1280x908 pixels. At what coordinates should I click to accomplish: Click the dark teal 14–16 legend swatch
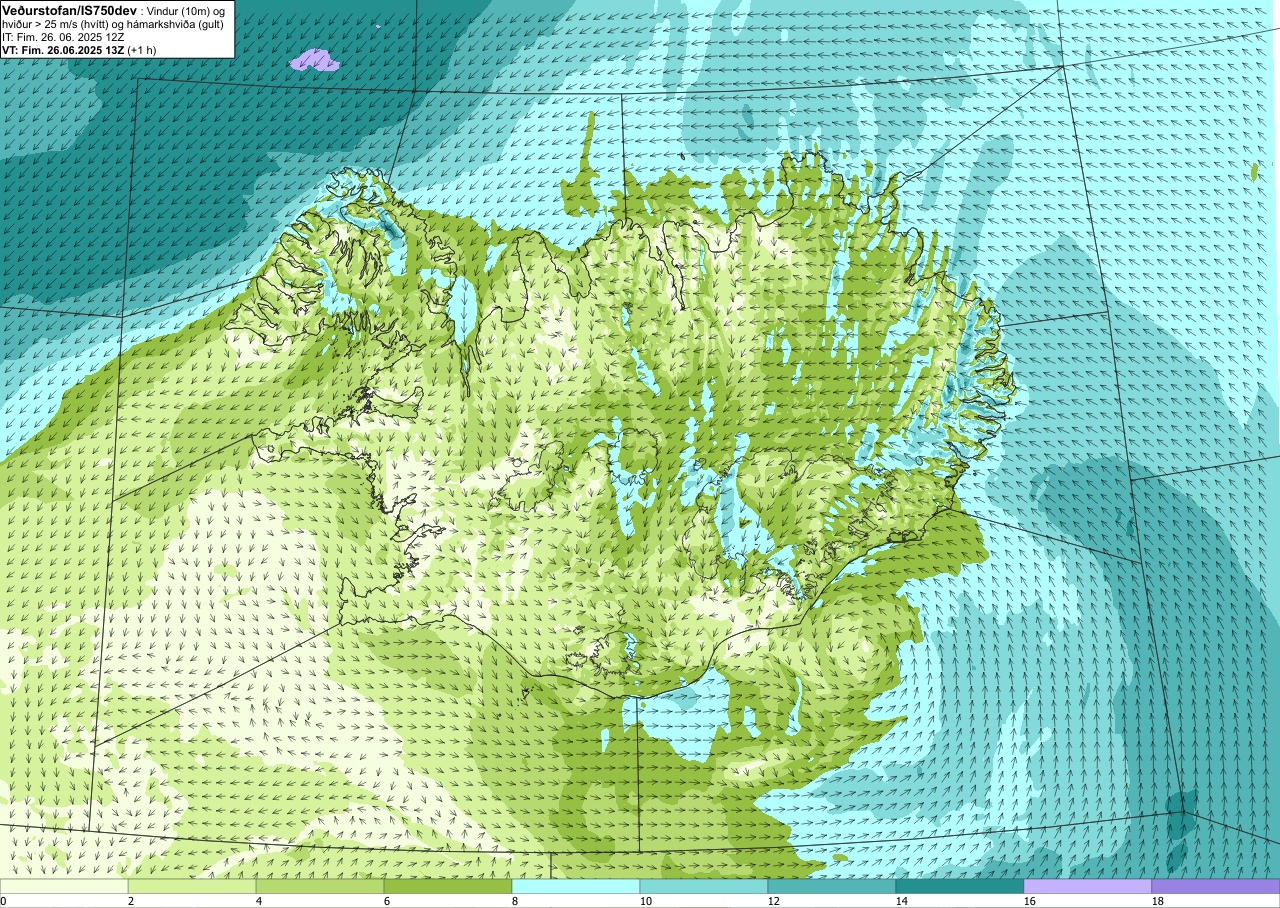coord(960,886)
